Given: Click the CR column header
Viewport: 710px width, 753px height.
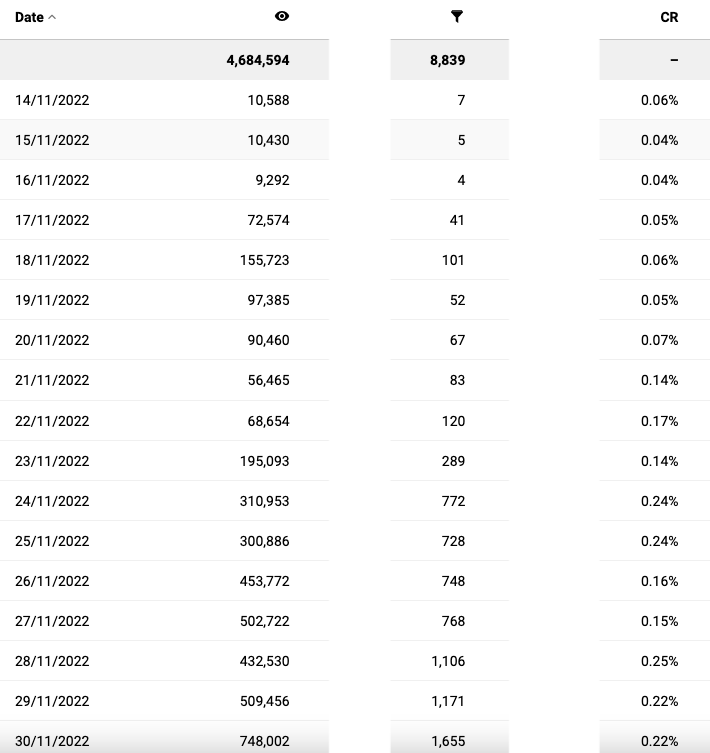Looking at the screenshot, I should (x=669, y=17).
